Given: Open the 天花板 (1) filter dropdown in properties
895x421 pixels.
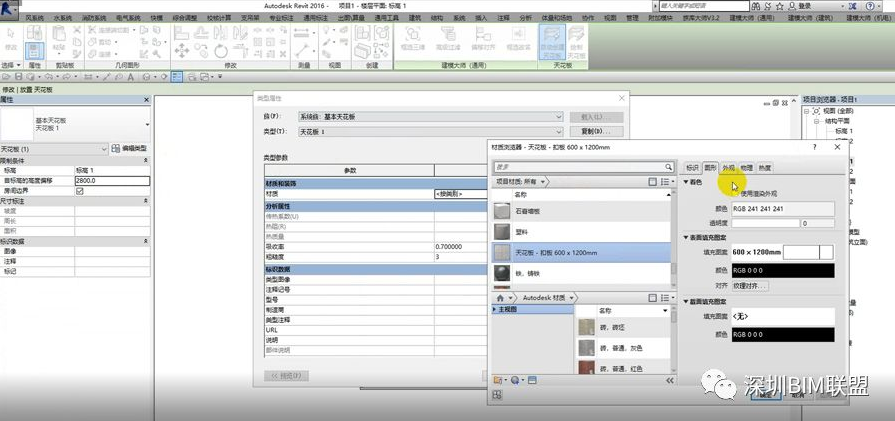Looking at the screenshot, I should pyautogui.click(x=54, y=149).
